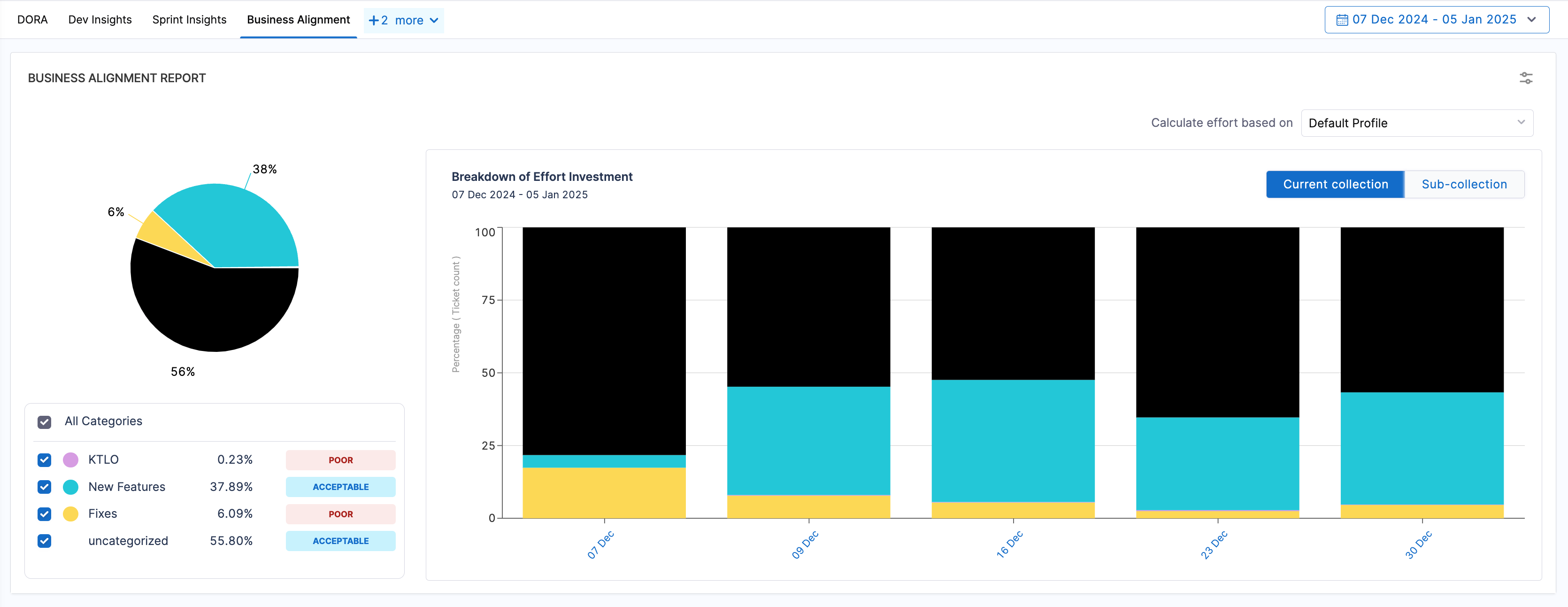Click the black uncategorized pie slice

click(x=213, y=311)
